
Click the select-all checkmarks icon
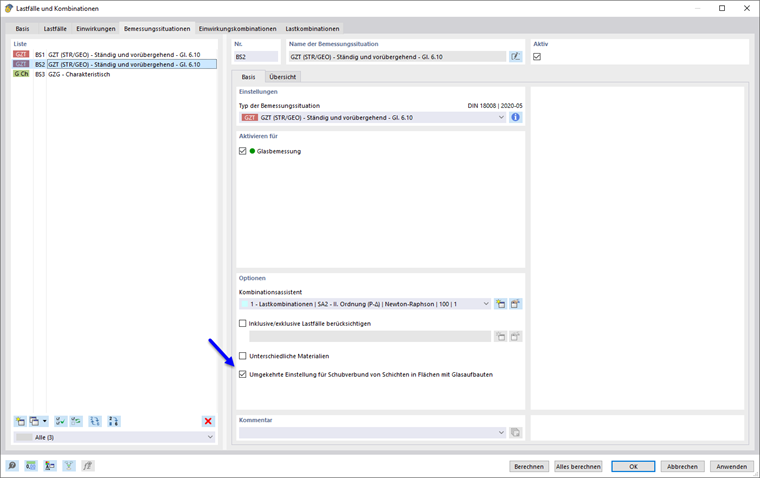click(x=61, y=421)
